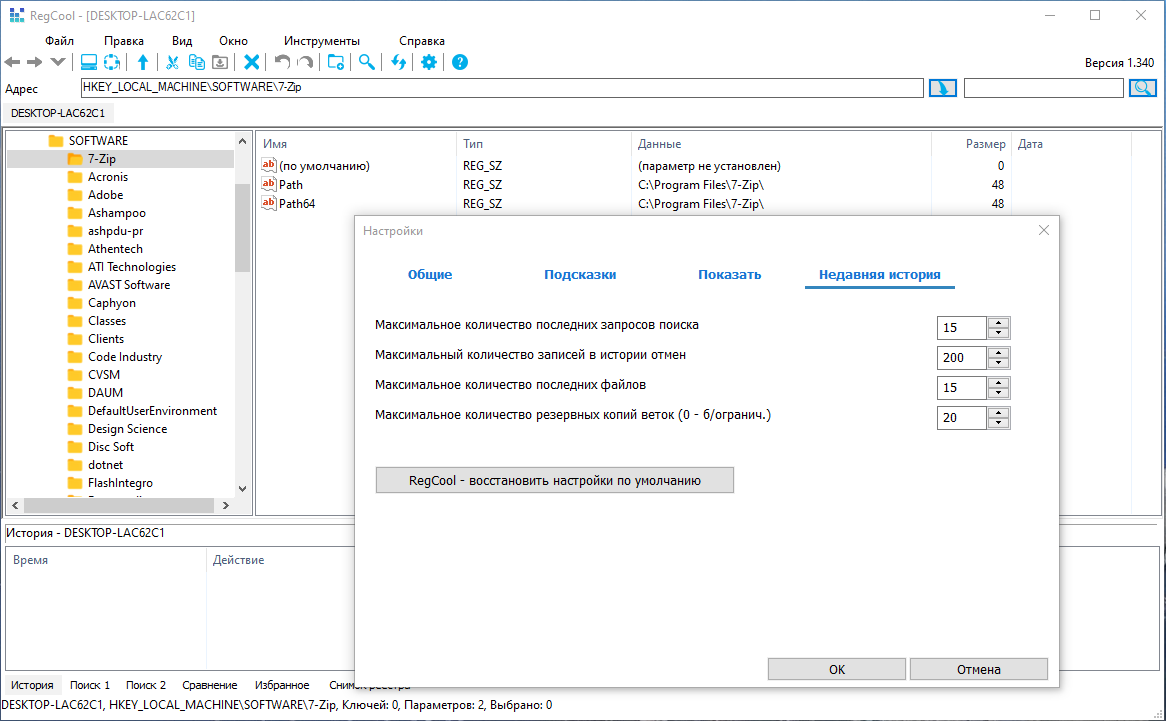Open the Вид menu
Screen dimensions: 1166x721
point(182,41)
